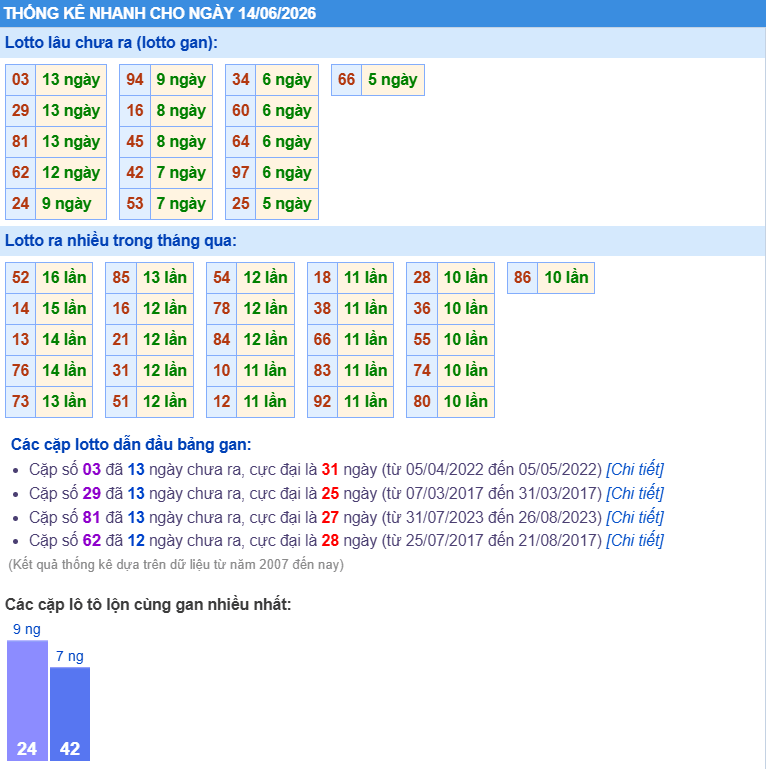Click 'Lotto ra nhiều trong tháng qua' heading
This screenshot has height=769, width=766.
pyautogui.click(x=121, y=241)
